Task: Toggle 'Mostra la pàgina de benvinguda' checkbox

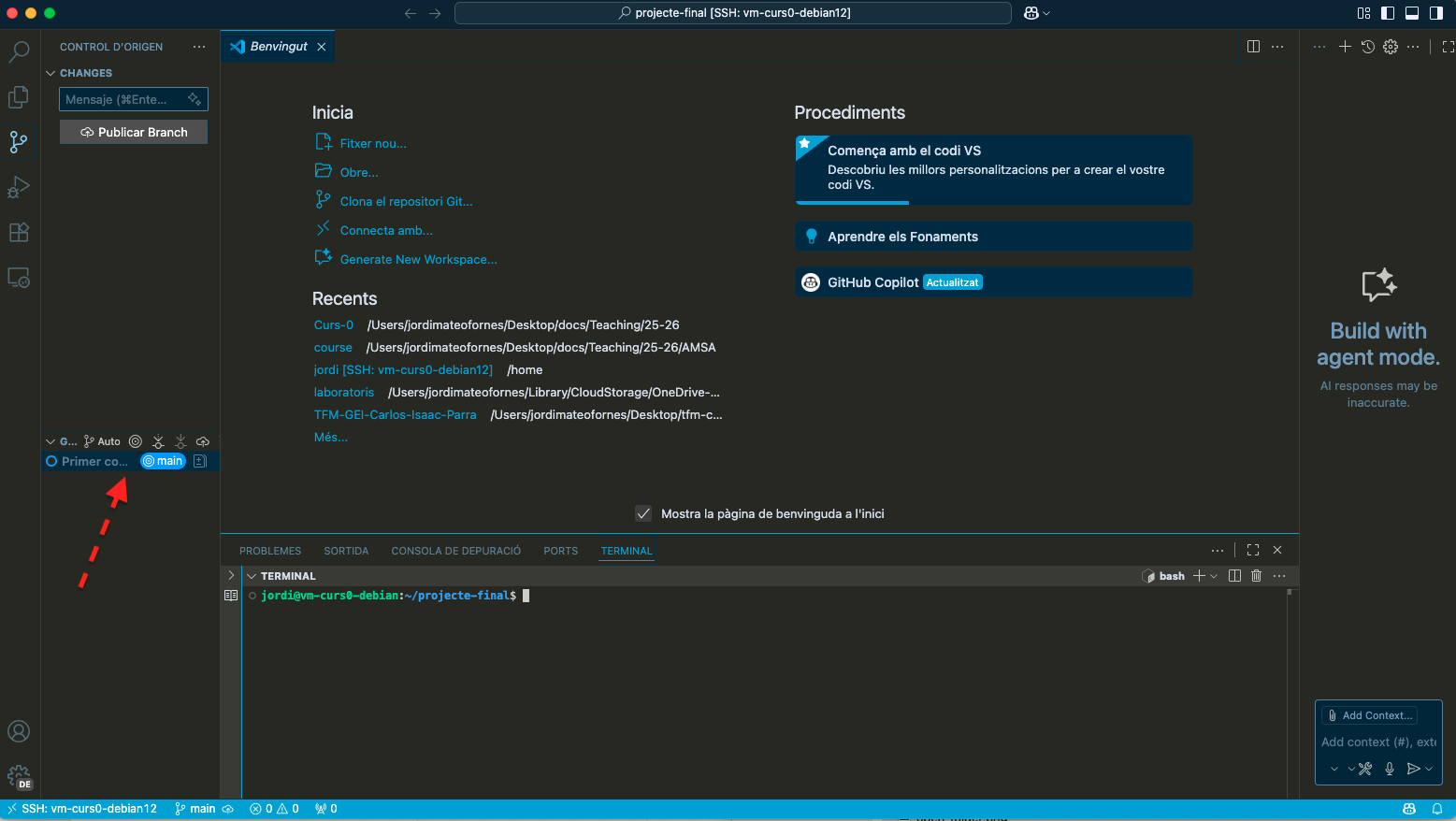Action: coord(643,513)
